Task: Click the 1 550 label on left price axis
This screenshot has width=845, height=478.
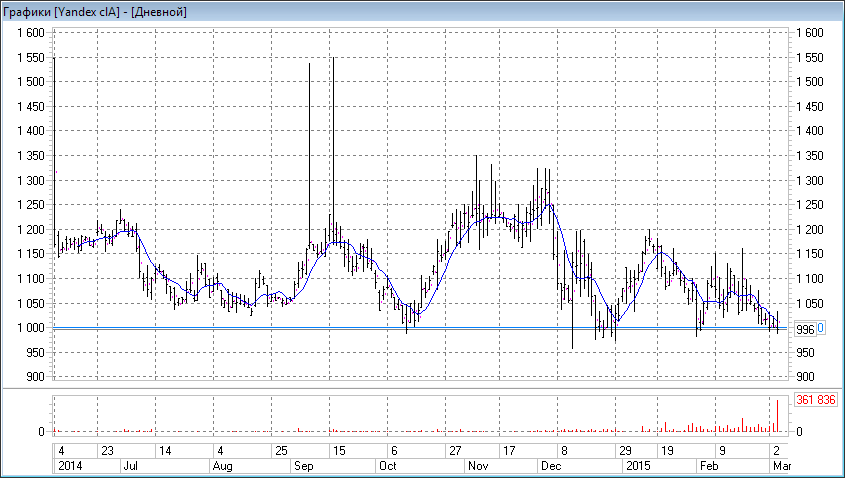Action: (x=30, y=58)
